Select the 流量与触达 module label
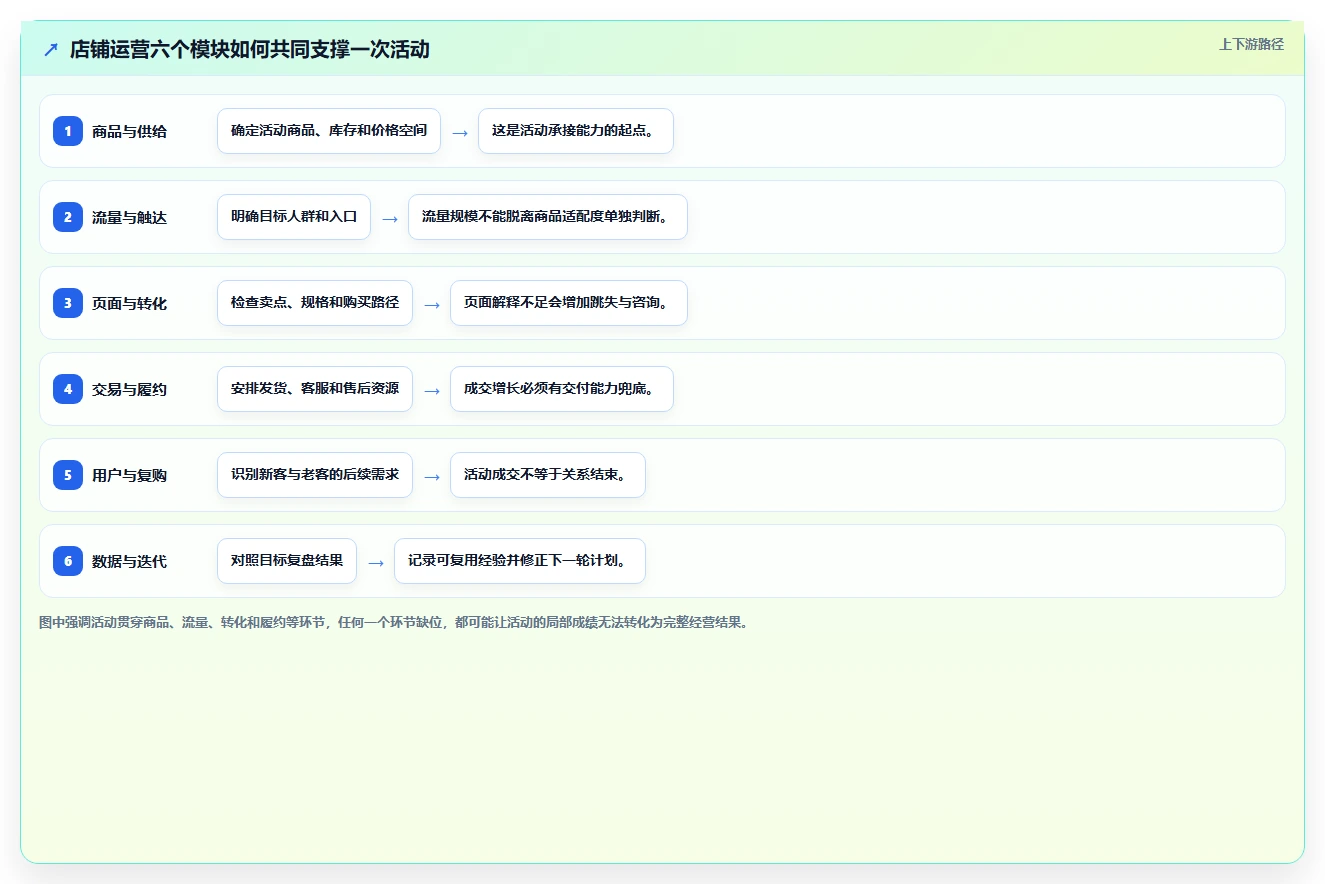 [129, 217]
